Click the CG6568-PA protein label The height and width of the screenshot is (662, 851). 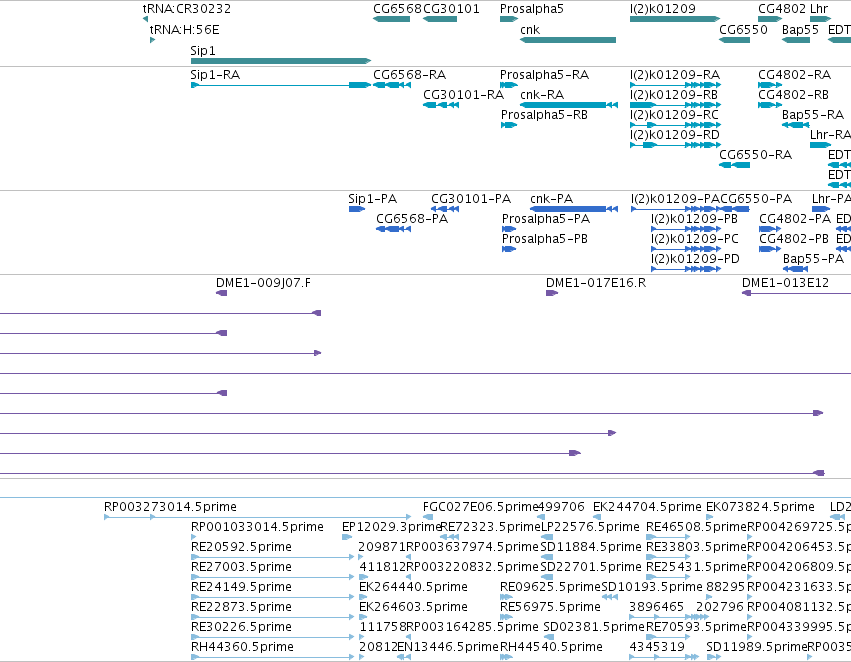412,219
